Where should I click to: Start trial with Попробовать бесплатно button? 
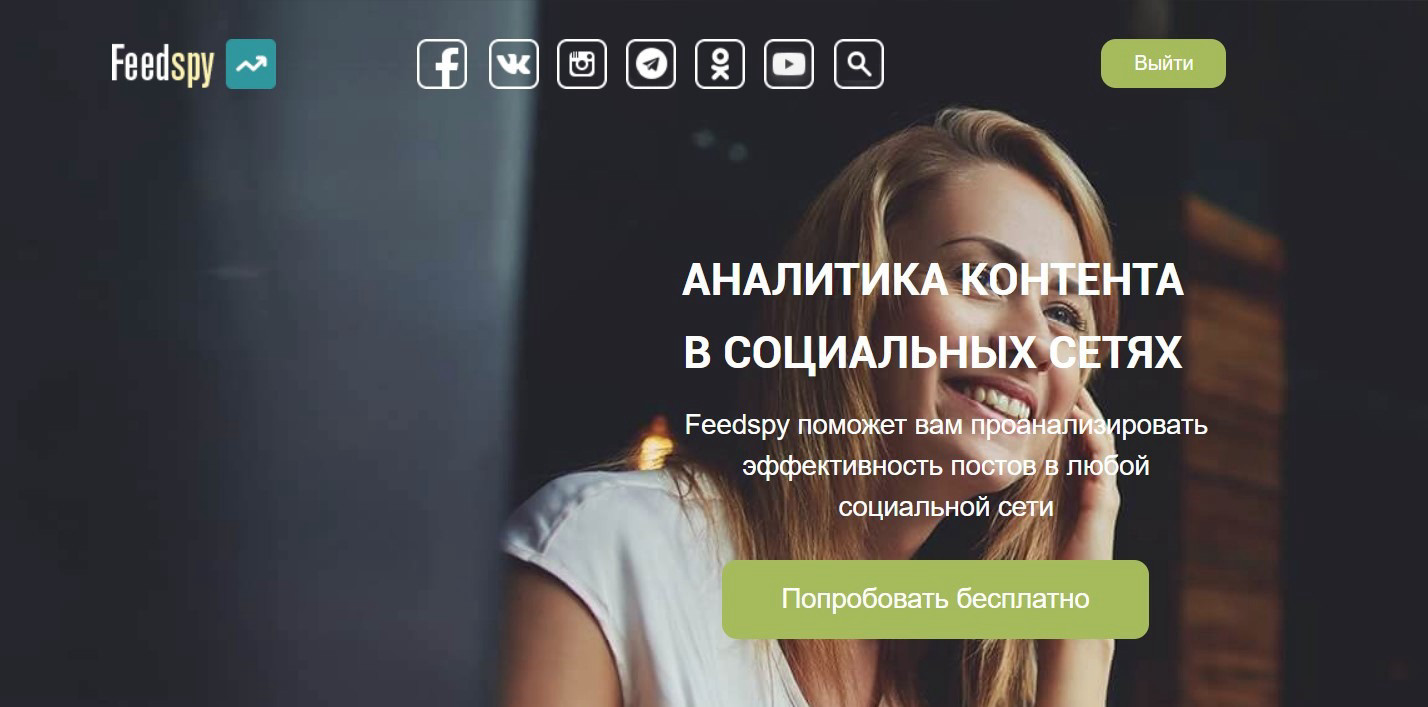click(935, 599)
